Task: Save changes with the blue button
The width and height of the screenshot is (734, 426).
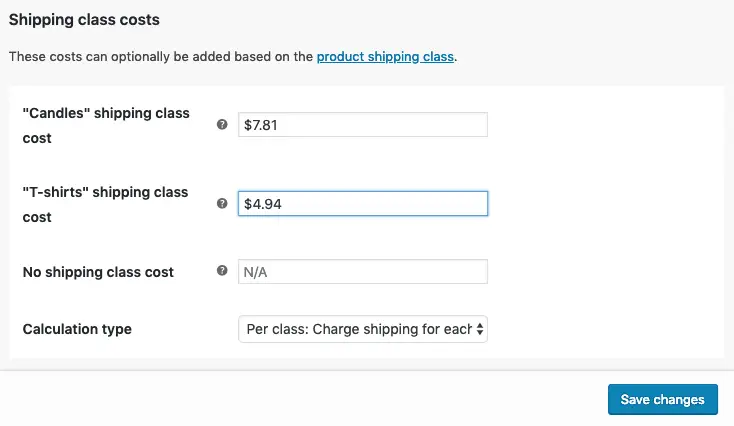Action: 663,399
